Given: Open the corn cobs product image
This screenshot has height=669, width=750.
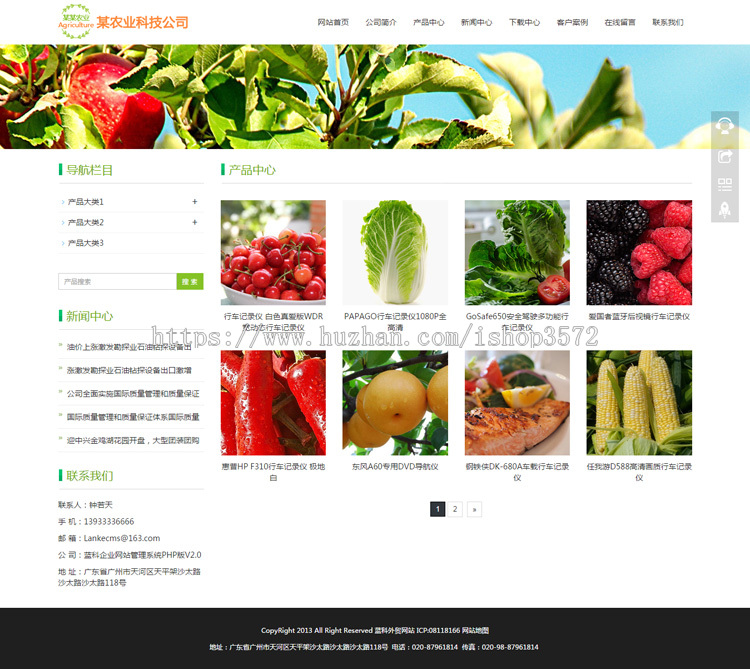Looking at the screenshot, I should tap(639, 403).
